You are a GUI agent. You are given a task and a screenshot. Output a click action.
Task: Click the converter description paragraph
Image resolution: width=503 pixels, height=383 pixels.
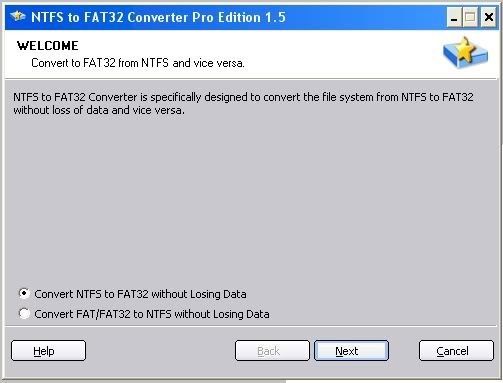(243, 103)
